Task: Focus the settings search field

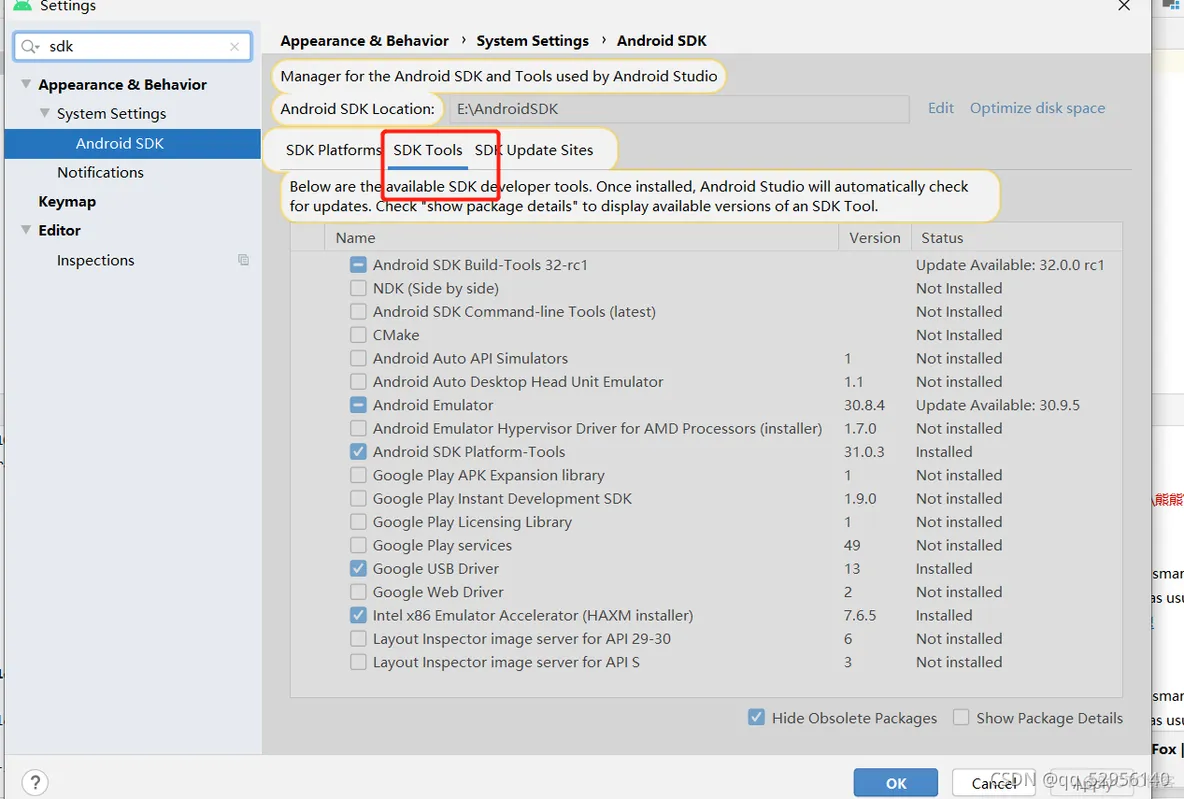Action: coord(133,47)
